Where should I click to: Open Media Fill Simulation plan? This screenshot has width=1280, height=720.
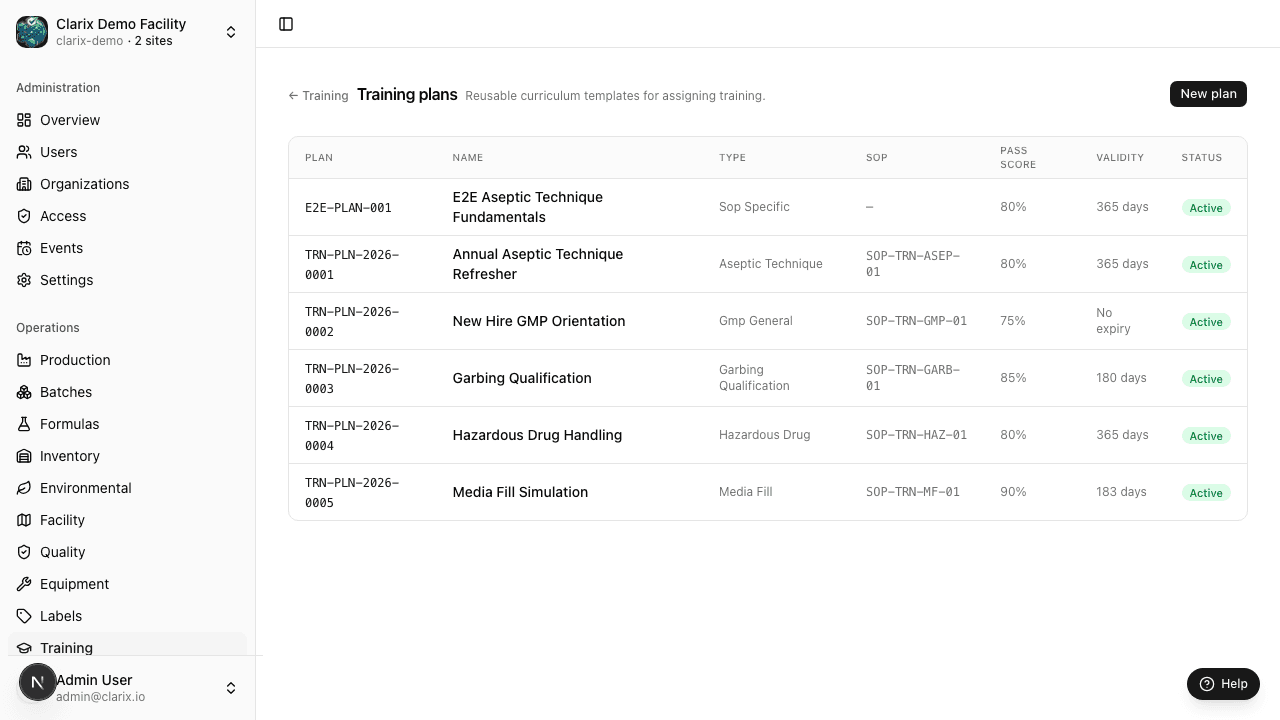coord(520,492)
